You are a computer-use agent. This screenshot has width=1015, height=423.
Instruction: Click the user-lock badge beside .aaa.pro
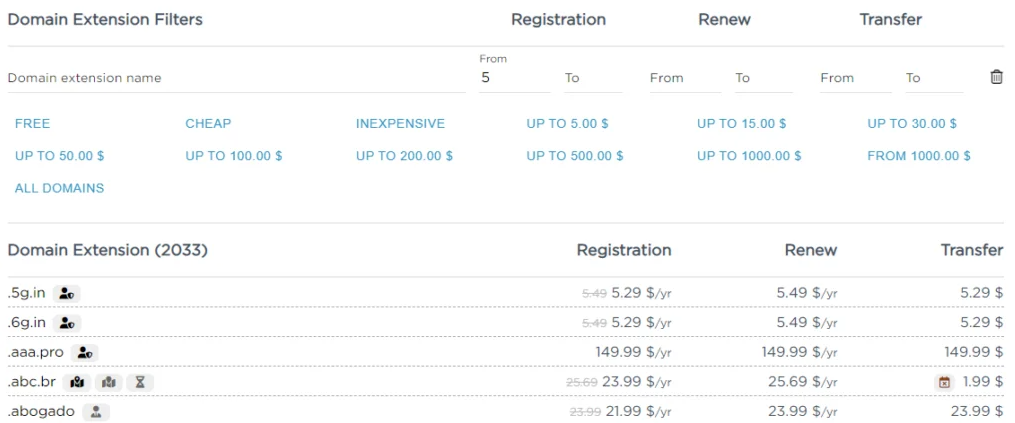pos(85,353)
